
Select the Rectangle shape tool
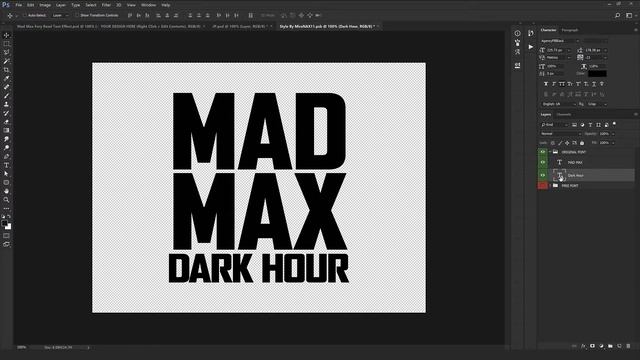6,182
